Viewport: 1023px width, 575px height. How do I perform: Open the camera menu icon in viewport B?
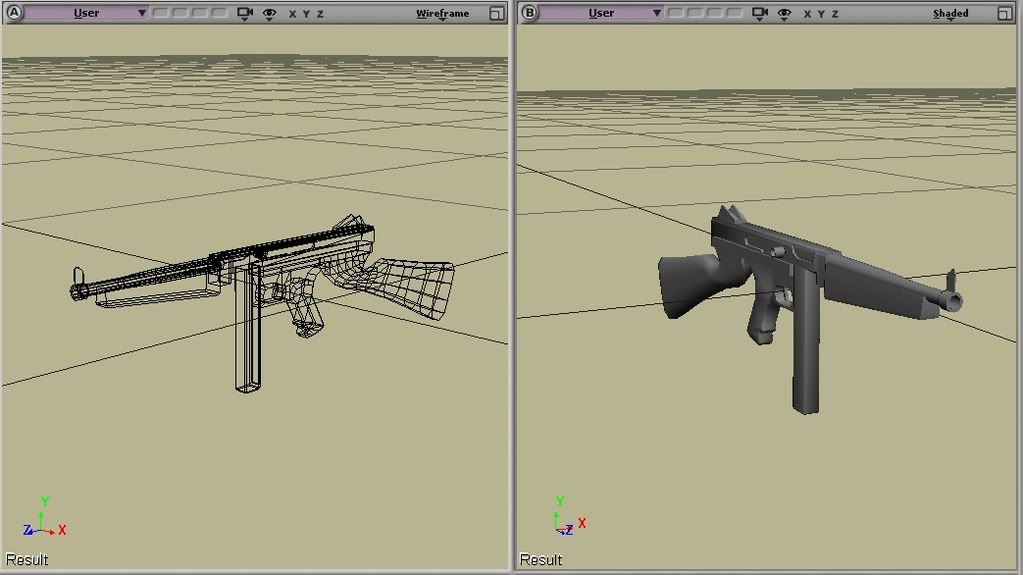coord(759,13)
